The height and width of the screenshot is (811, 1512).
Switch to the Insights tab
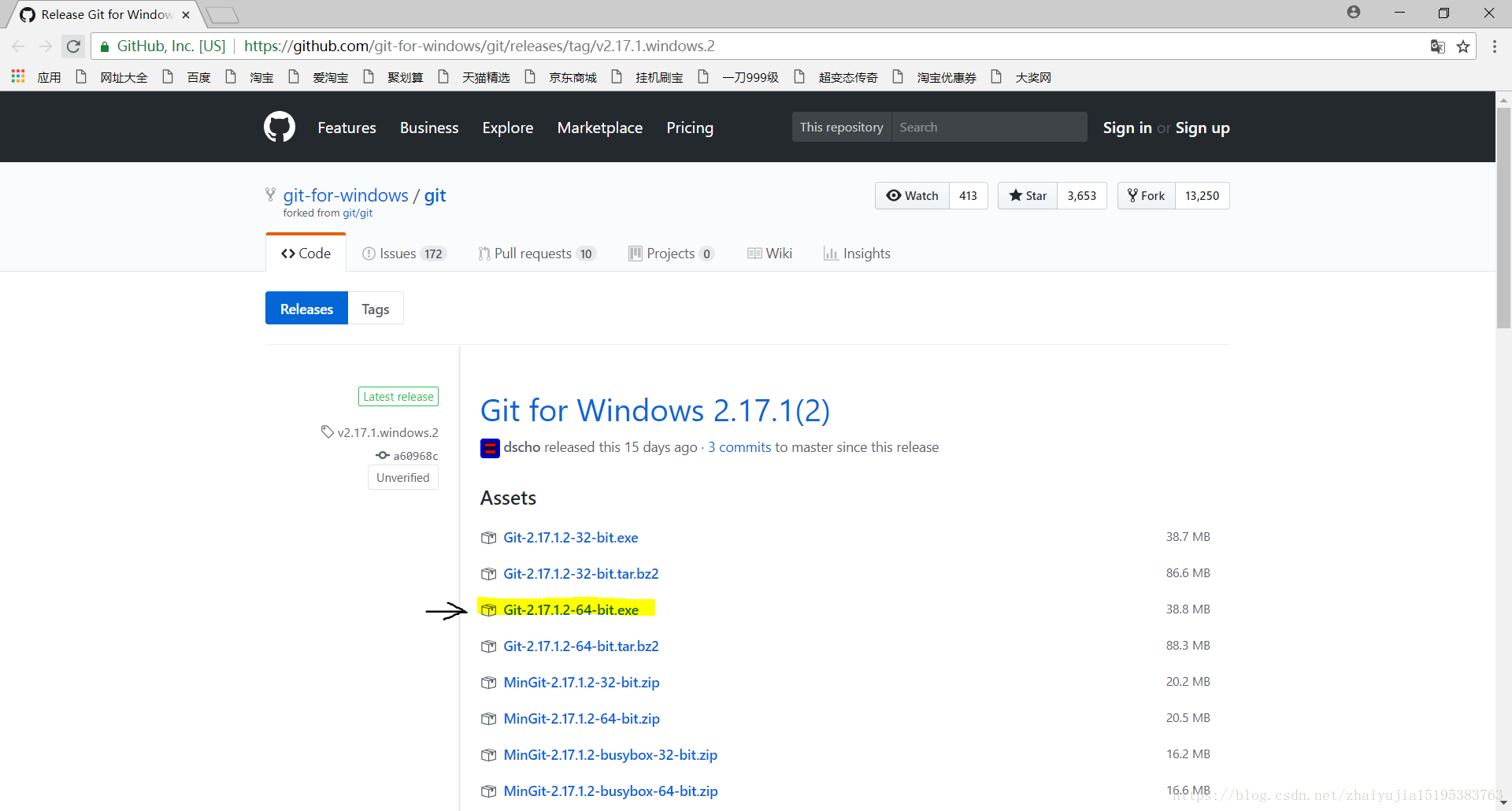[857, 254]
